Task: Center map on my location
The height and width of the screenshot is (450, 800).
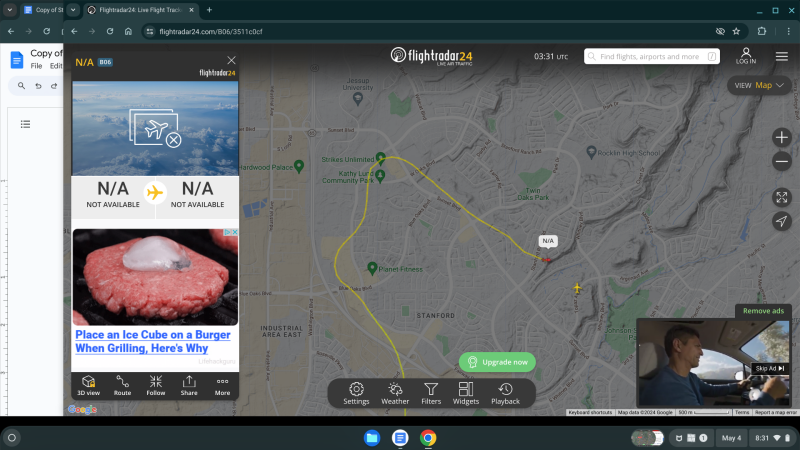Action: [782, 221]
